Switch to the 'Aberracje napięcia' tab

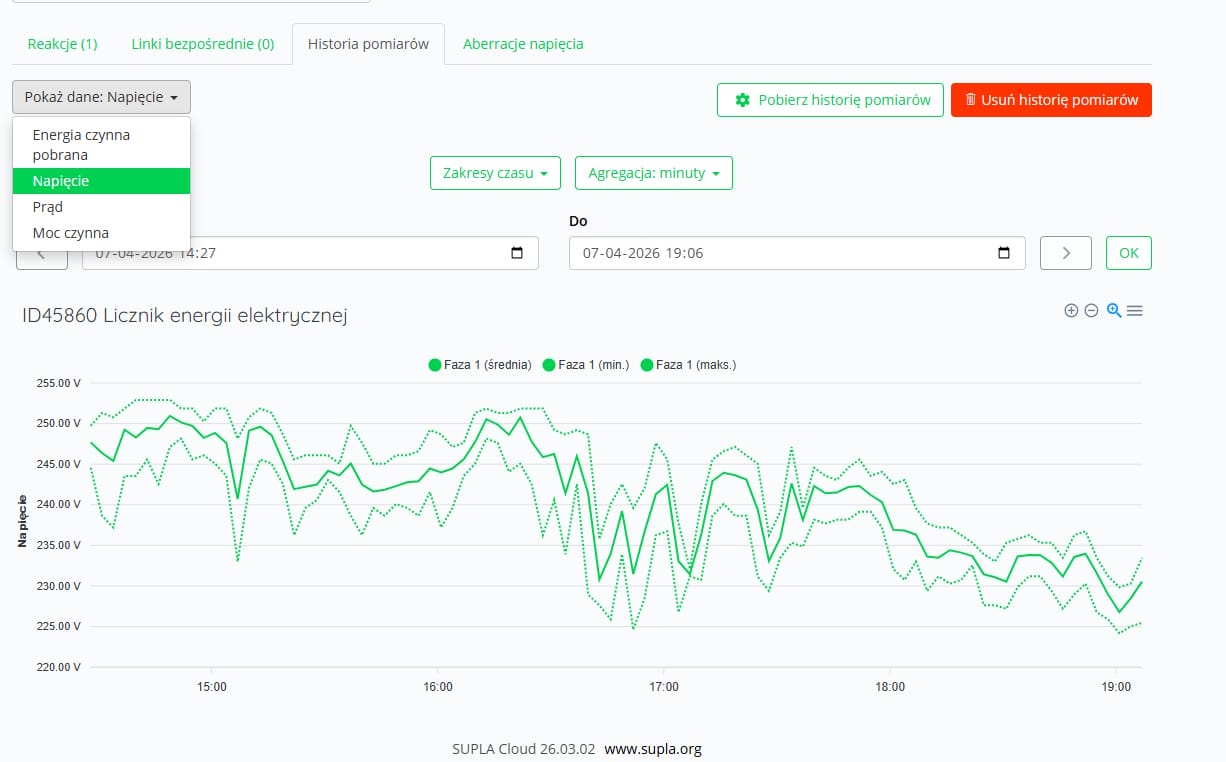click(523, 44)
